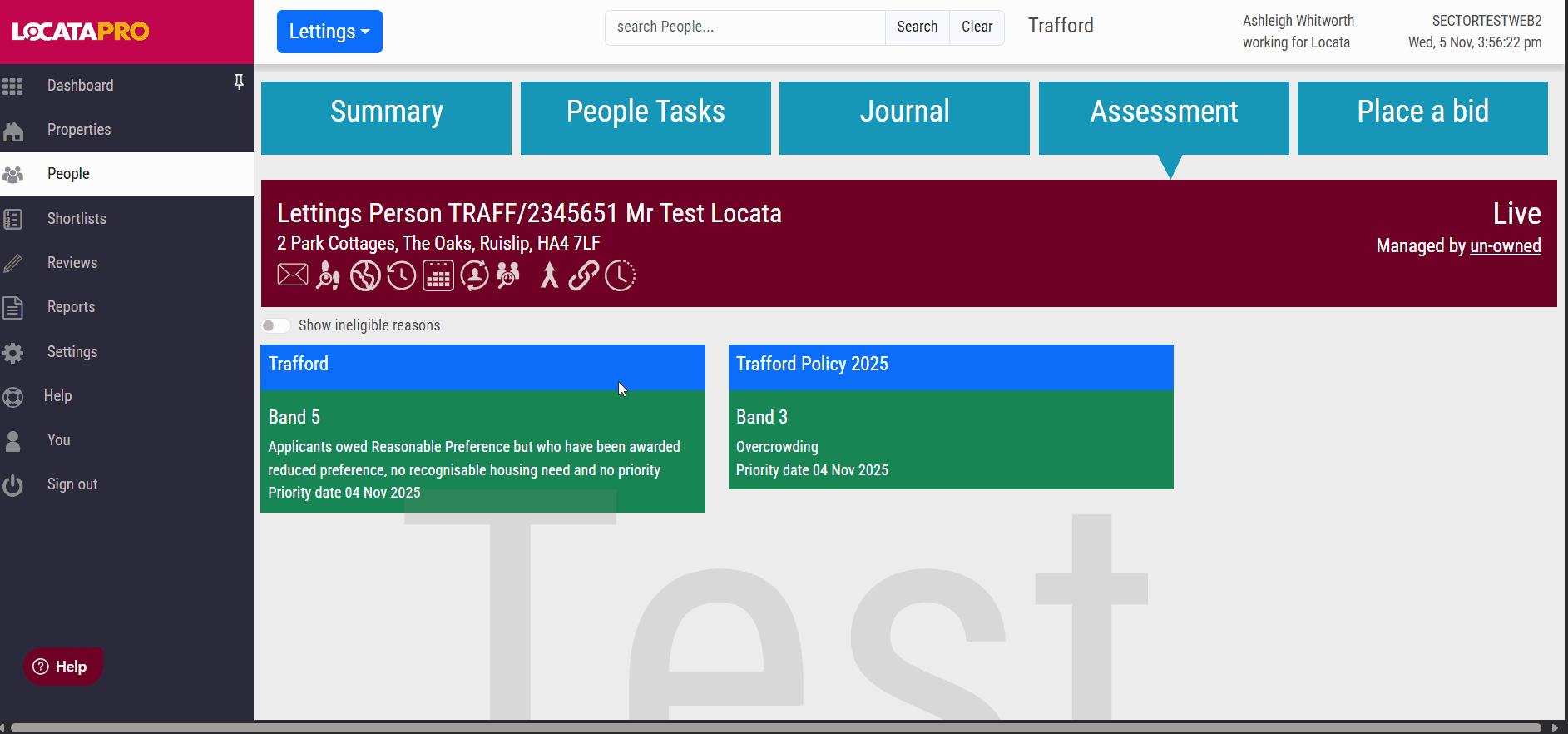Click the Properties house icon
The height and width of the screenshot is (734, 1568).
[x=13, y=131]
